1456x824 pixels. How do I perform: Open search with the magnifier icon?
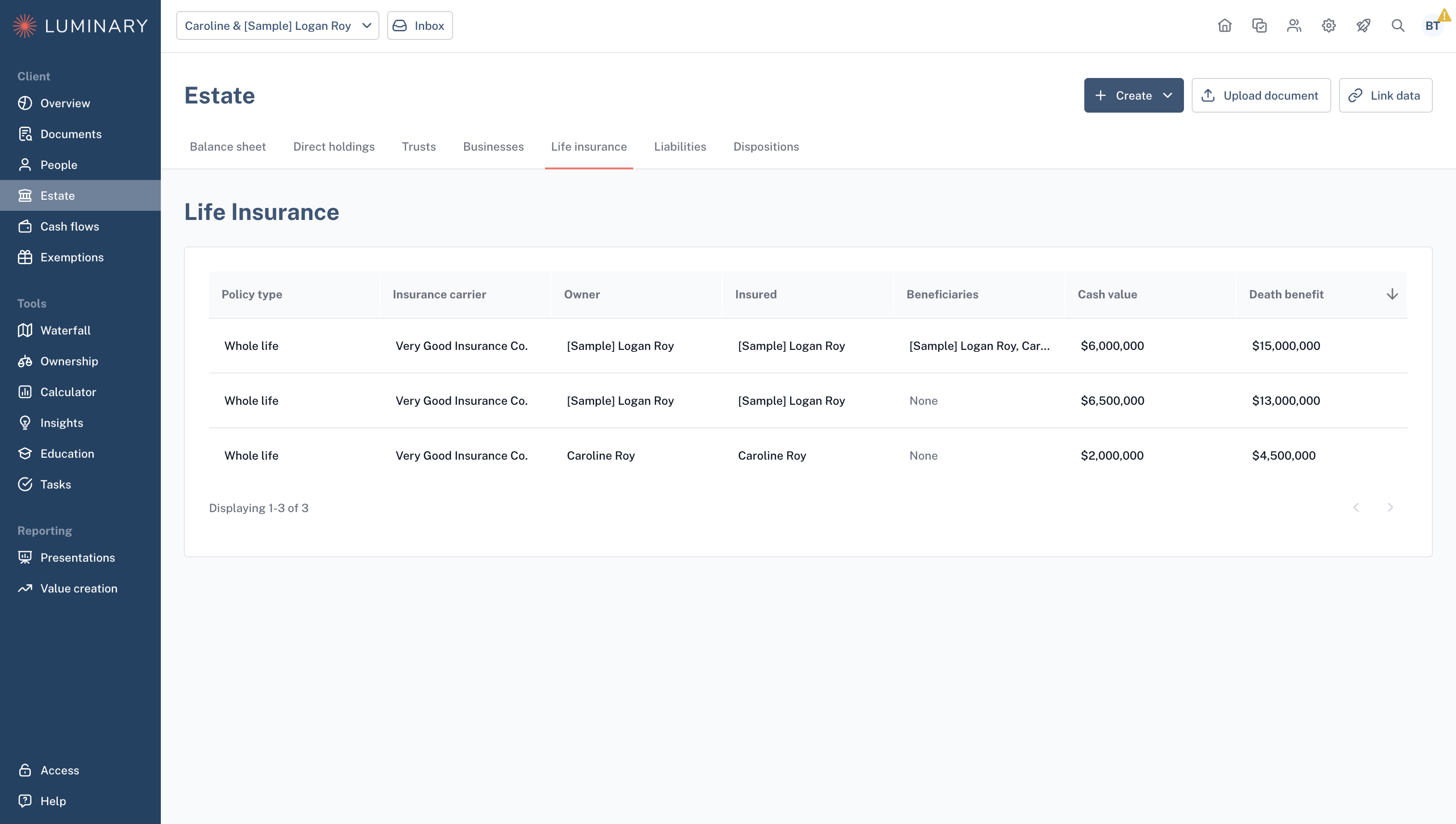click(1398, 26)
